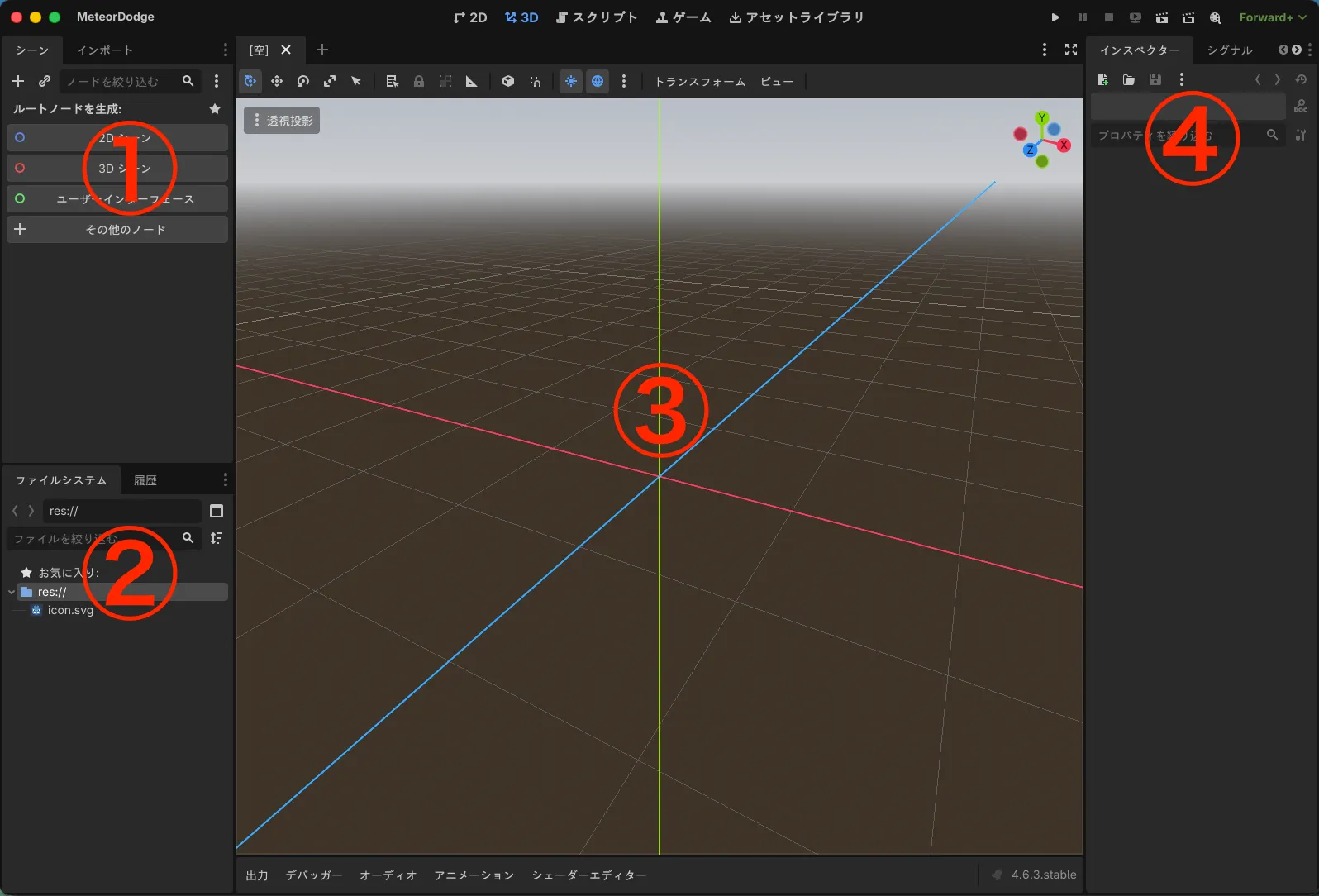Screen dimensions: 1319x896
Task: Run the project with the play icon
Action: [1055, 17]
